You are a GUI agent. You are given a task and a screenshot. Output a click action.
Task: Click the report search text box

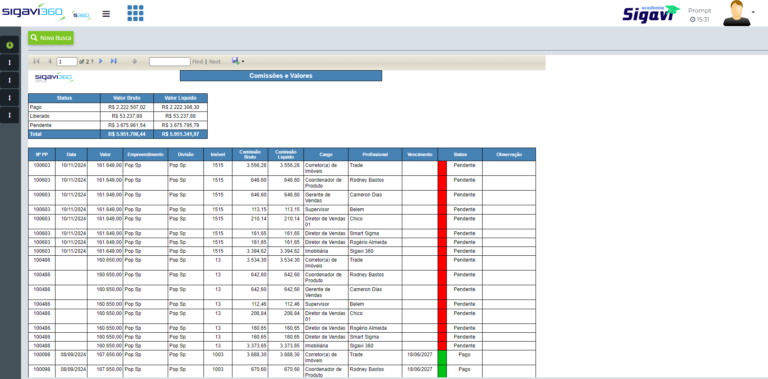169,62
